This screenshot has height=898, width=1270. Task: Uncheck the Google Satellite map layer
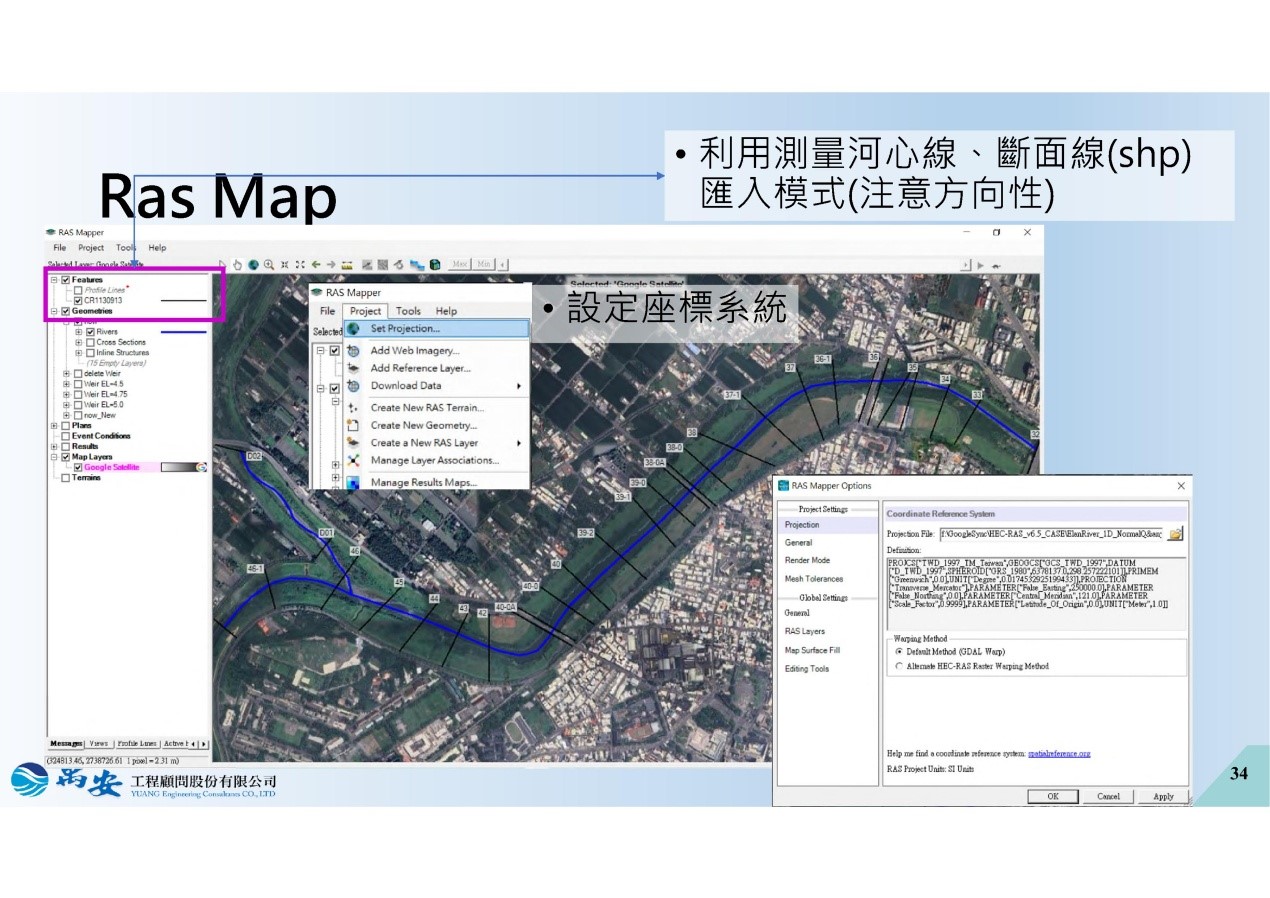click(x=77, y=467)
